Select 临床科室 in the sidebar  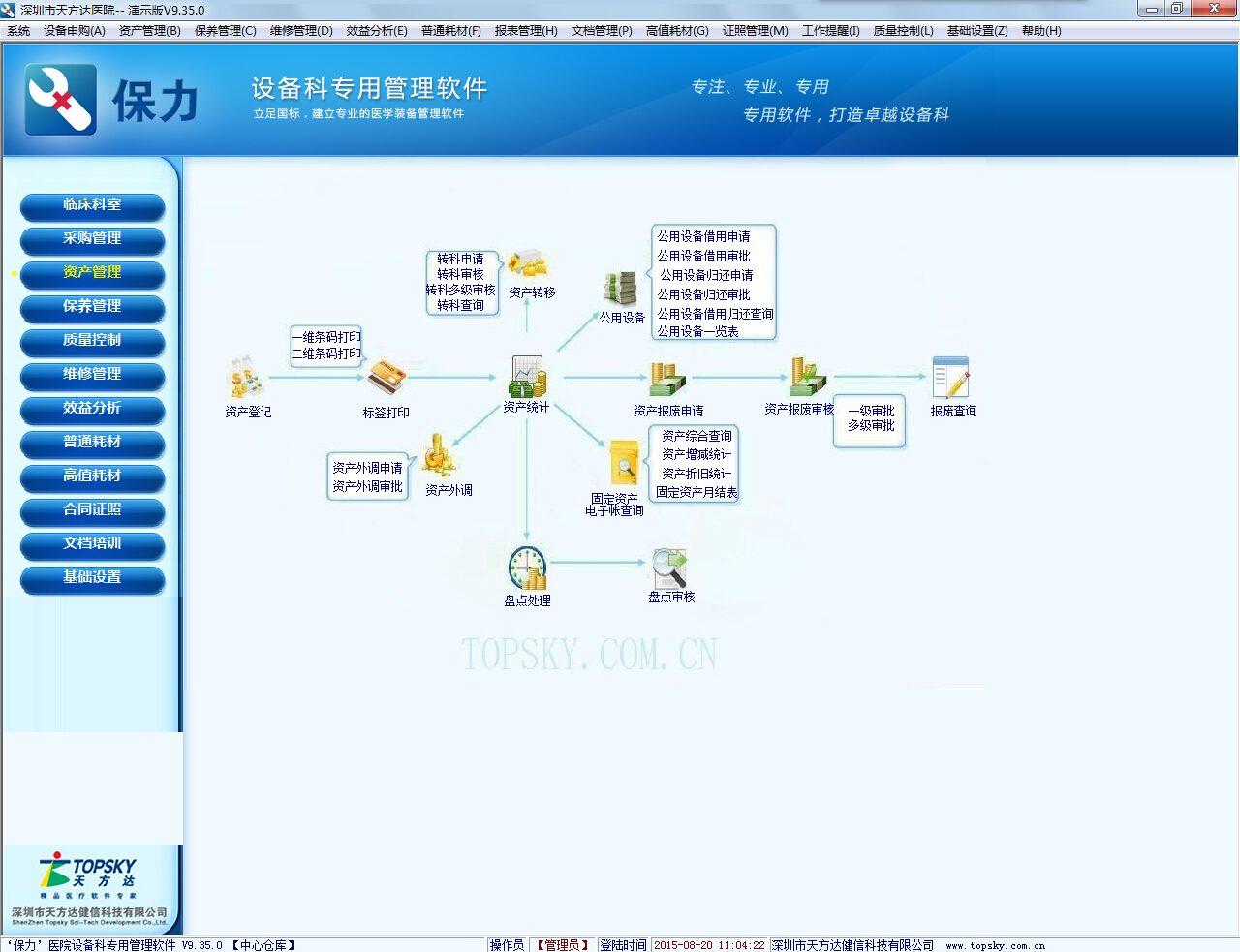point(92,206)
